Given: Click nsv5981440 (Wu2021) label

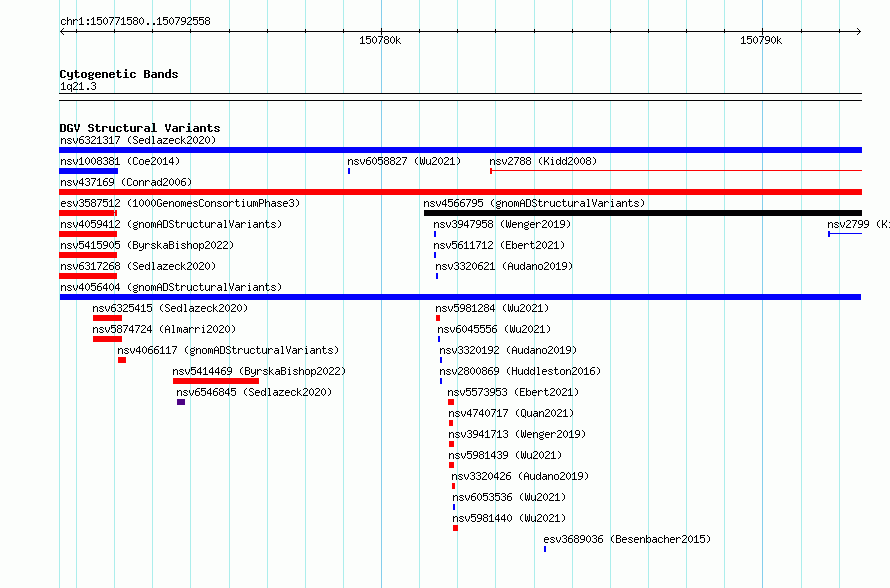Looking at the screenshot, I should (x=509, y=518).
